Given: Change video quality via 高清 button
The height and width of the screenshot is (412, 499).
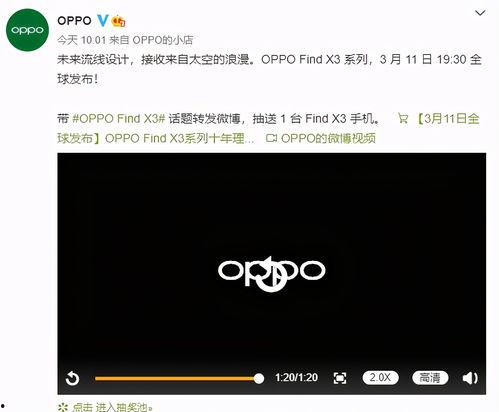Looking at the screenshot, I should tap(430, 378).
